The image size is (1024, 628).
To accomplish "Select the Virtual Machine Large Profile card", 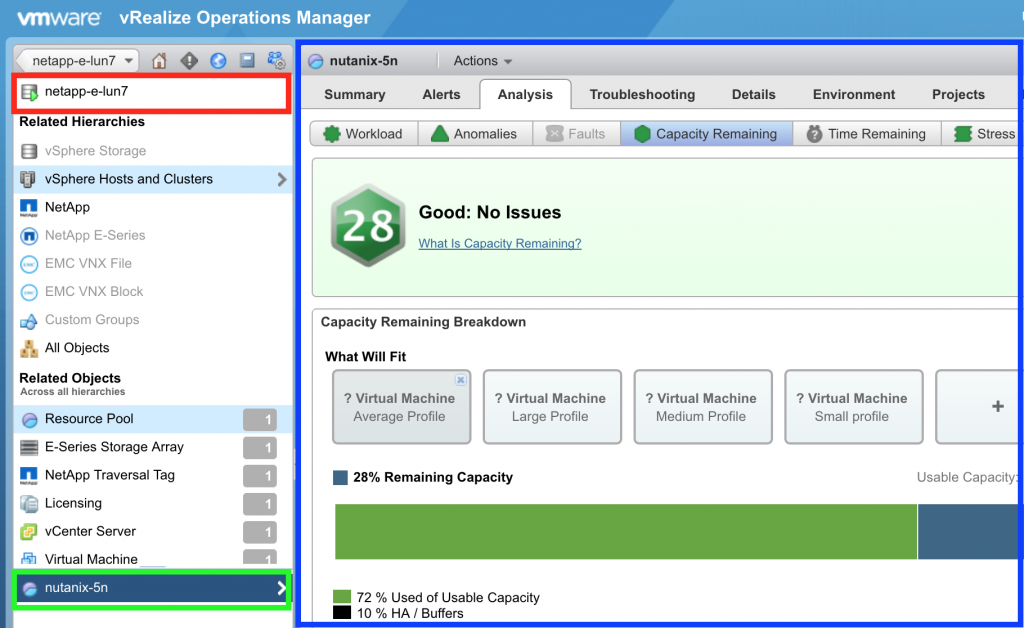I will coord(552,407).
